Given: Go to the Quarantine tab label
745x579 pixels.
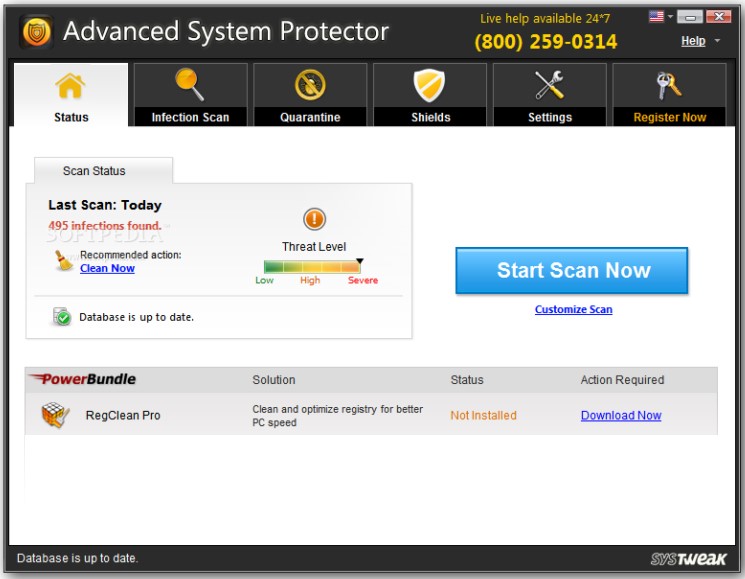Looking at the screenshot, I should [310, 117].
